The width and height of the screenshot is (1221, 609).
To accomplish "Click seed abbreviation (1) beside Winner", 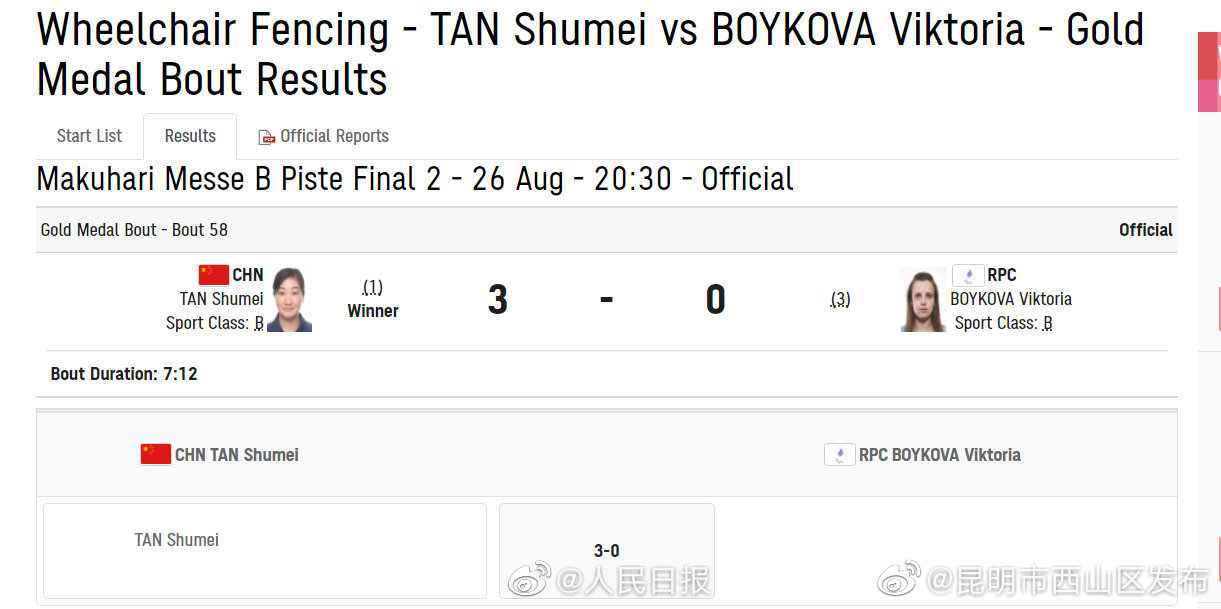I will 372,287.
